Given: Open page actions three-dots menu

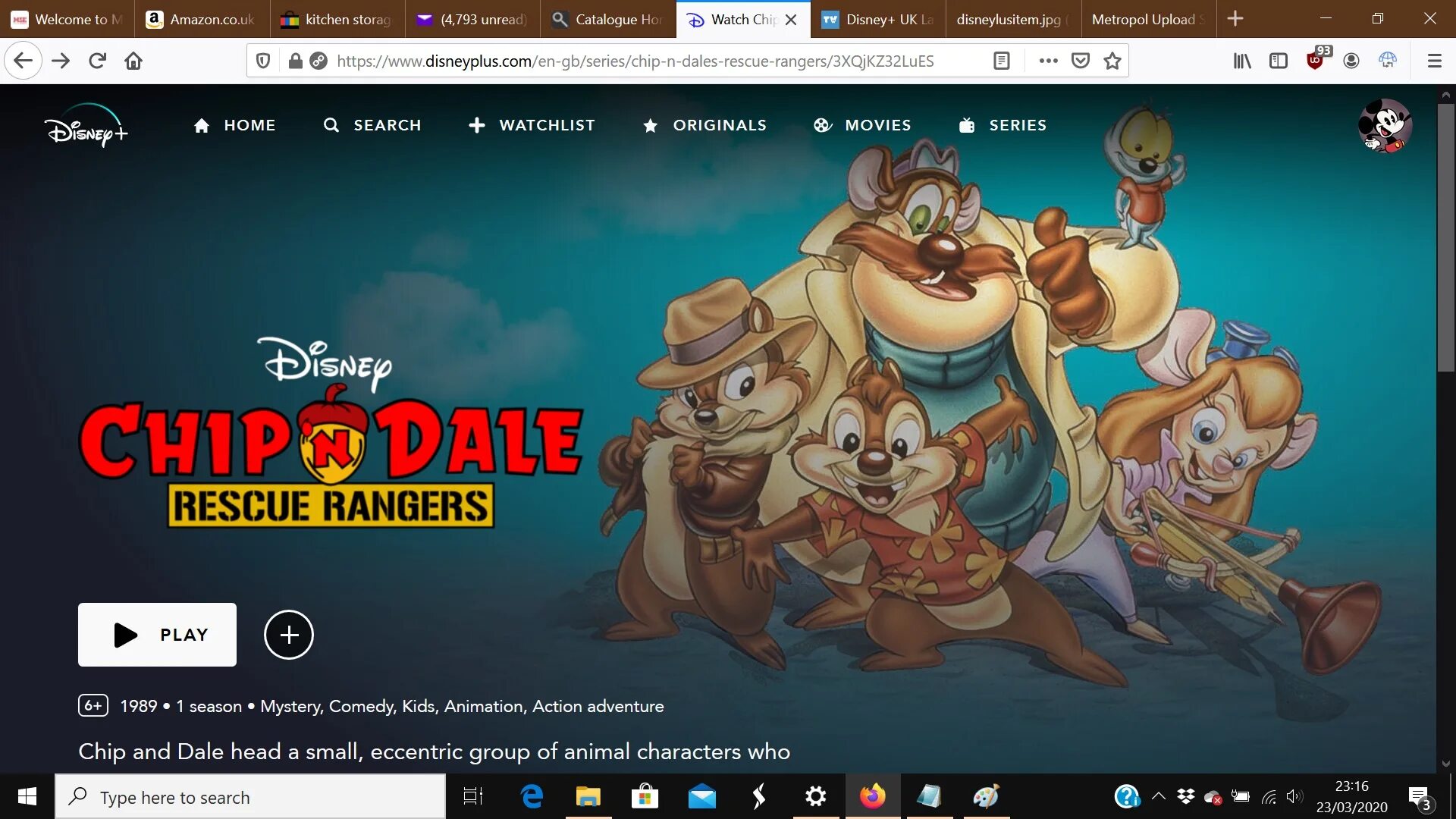Looking at the screenshot, I should (1048, 61).
